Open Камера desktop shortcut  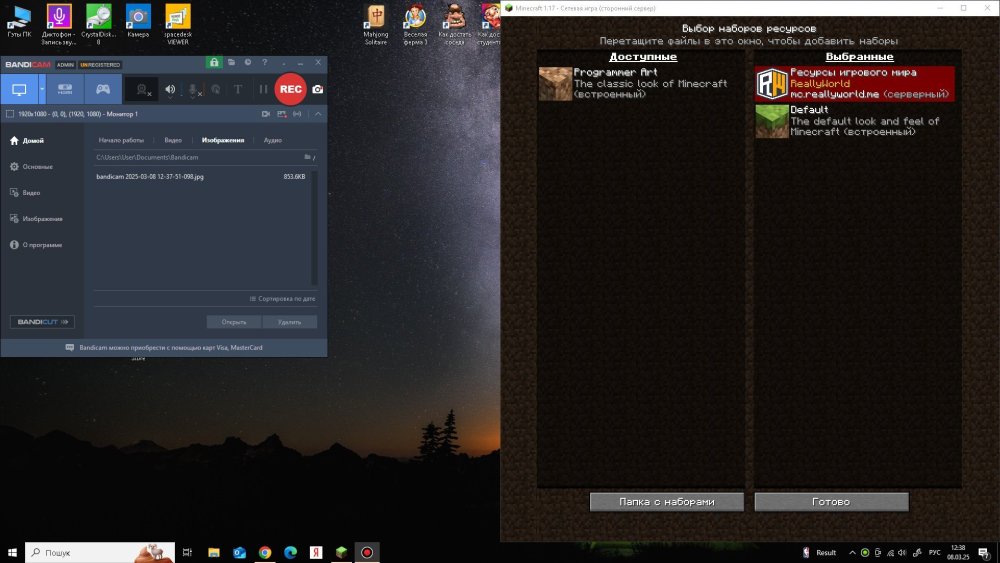pyautogui.click(x=138, y=21)
